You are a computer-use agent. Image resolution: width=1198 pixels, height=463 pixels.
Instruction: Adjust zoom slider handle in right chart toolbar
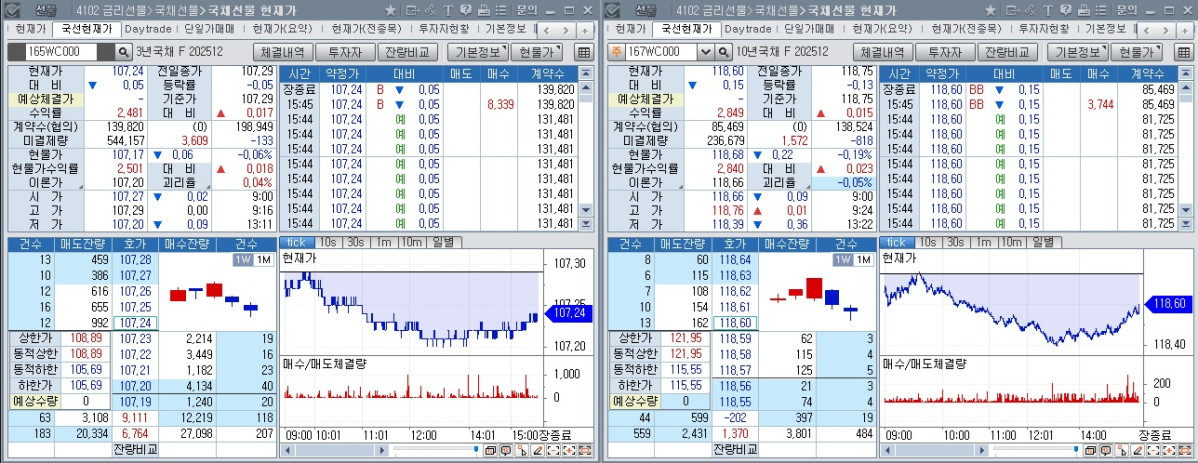pyautogui.click(x=1076, y=449)
